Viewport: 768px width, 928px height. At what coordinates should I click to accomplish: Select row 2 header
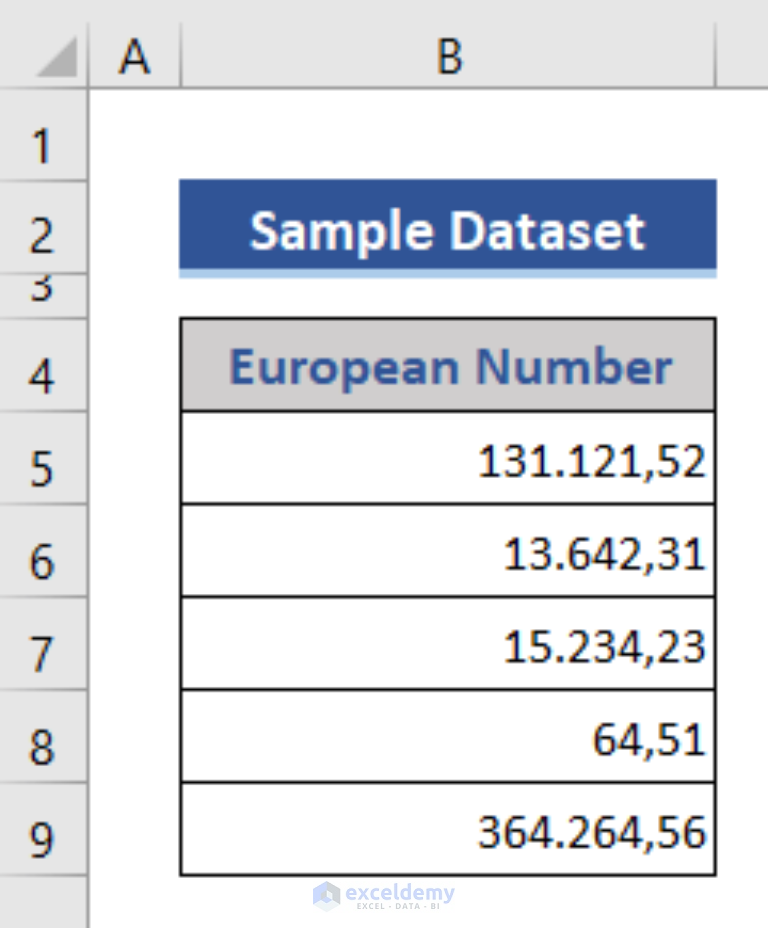pyautogui.click(x=43, y=228)
